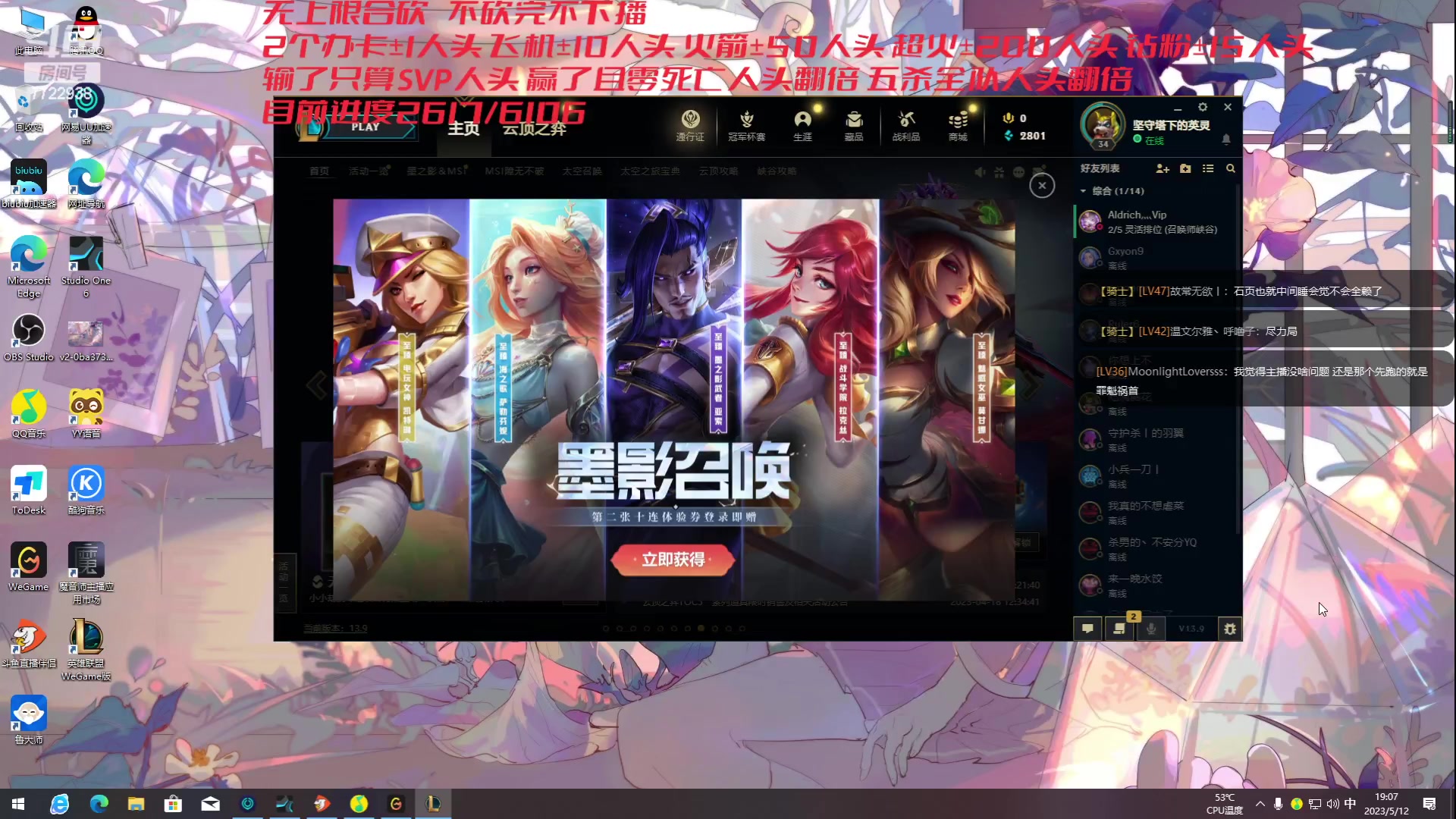Click the friend search magnifier icon

coord(1230,168)
